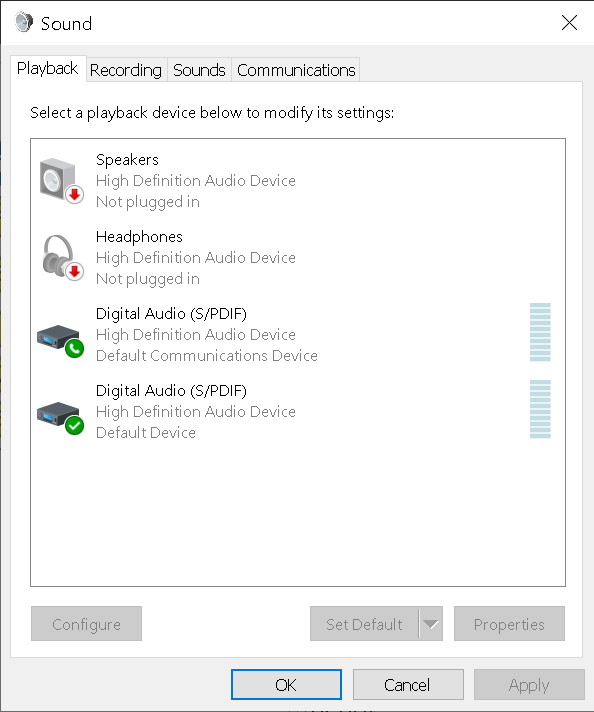Click 'High Definition Audio Device' under Headphones
Image resolution: width=594 pixels, height=712 pixels.
(196, 257)
